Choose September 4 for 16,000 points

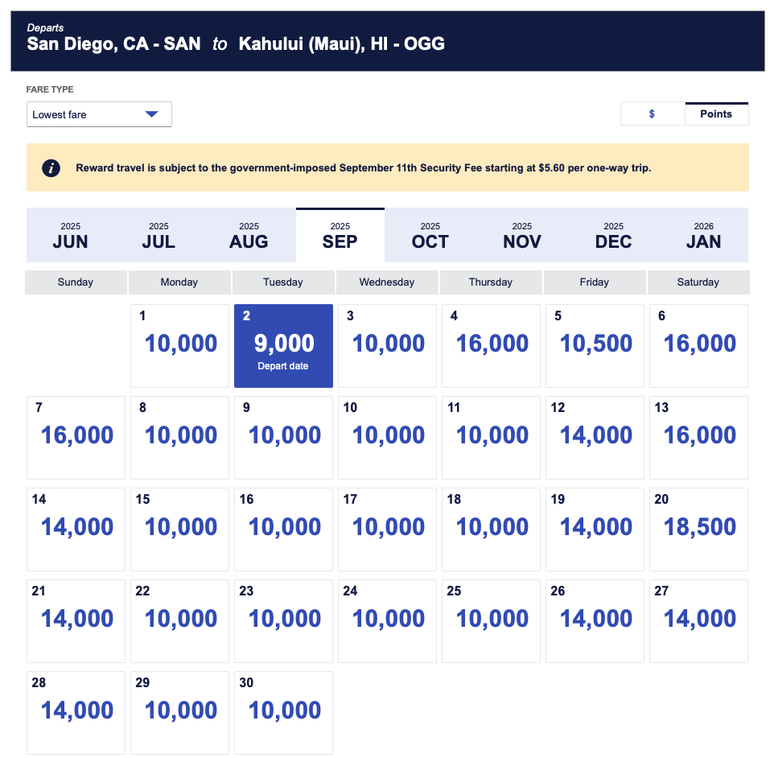coord(491,346)
